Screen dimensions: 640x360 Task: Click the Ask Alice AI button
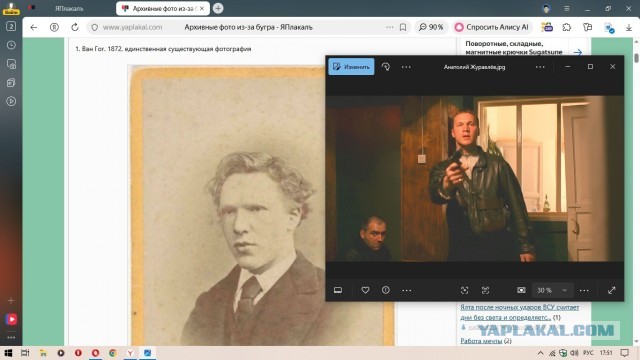(x=492, y=27)
